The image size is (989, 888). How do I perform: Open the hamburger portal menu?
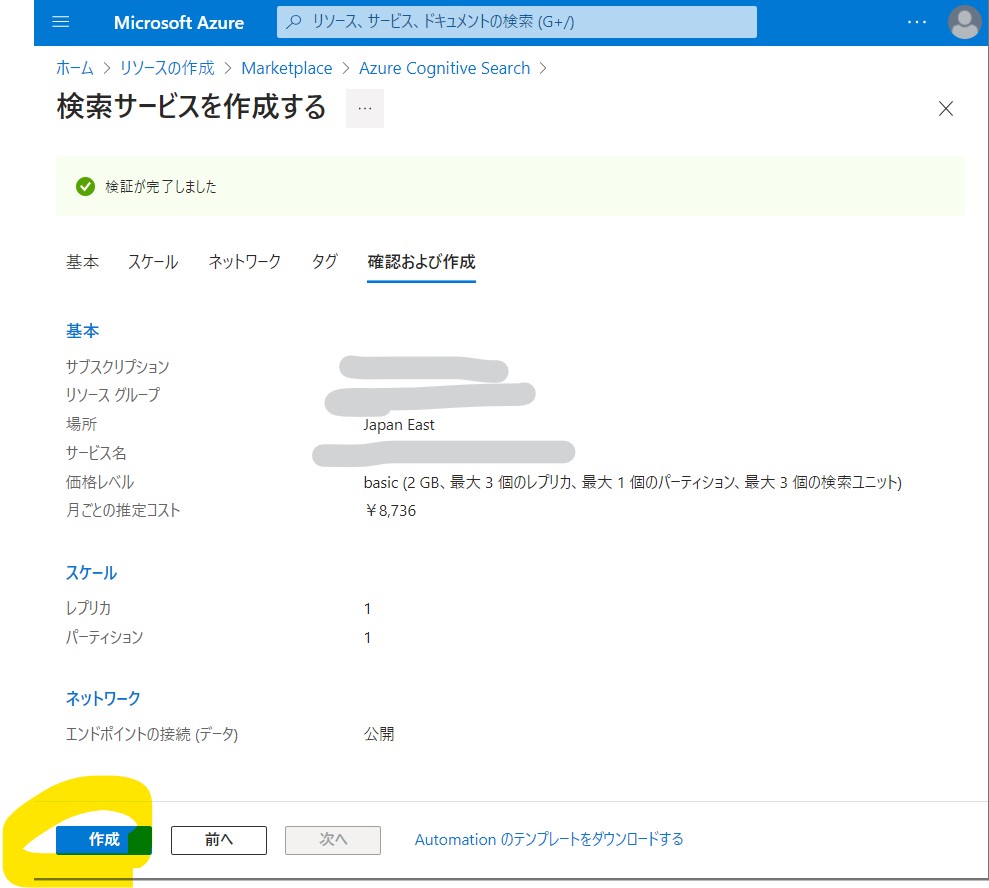tap(61, 22)
